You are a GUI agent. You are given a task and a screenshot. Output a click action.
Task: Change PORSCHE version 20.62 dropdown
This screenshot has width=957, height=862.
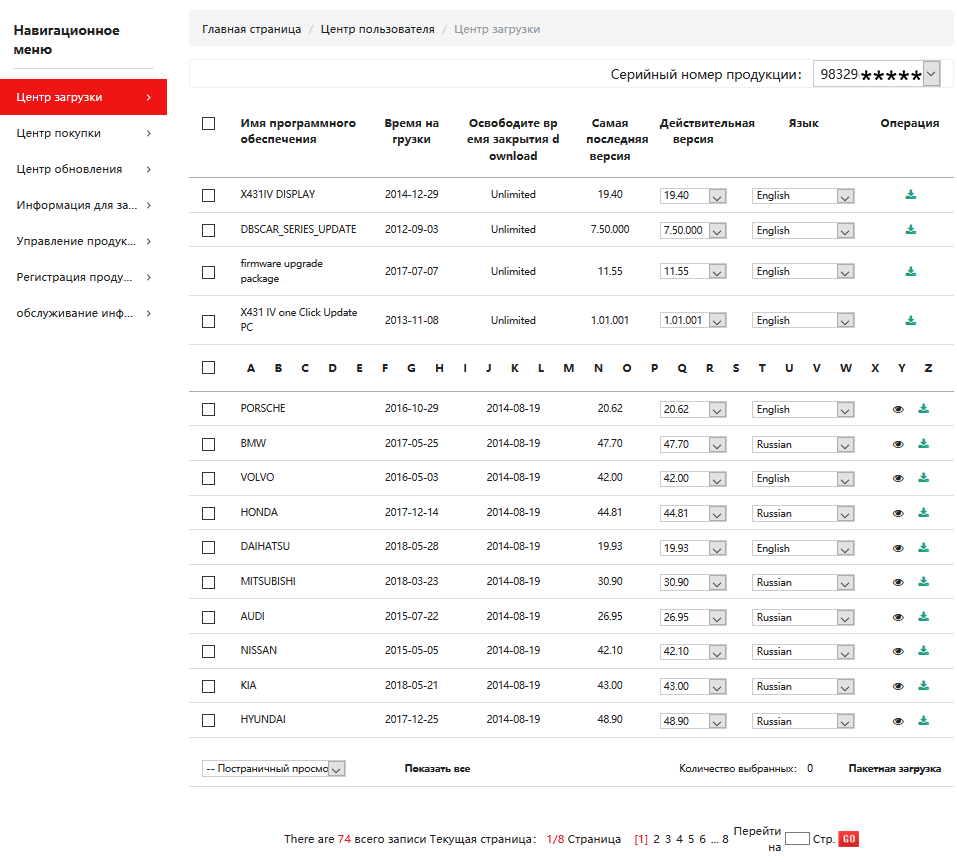(693, 409)
